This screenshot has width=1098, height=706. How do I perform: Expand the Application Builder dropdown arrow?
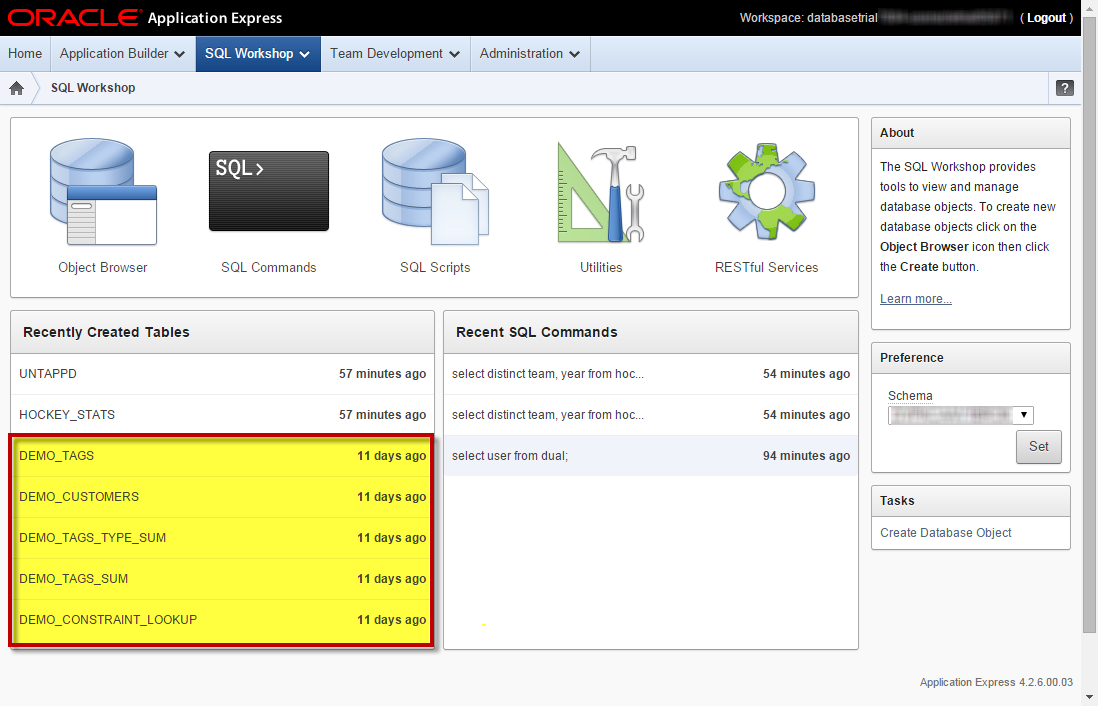point(179,55)
